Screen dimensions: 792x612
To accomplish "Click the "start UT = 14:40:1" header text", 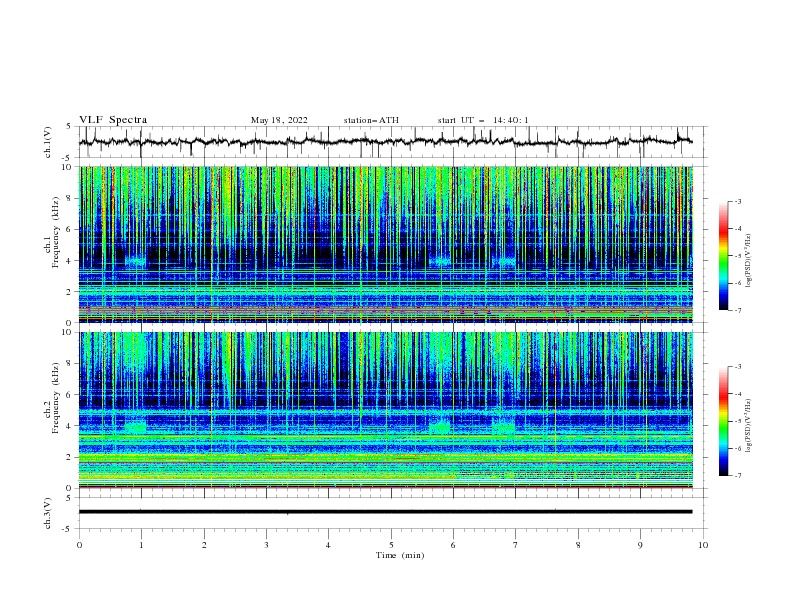I will pos(483,120).
